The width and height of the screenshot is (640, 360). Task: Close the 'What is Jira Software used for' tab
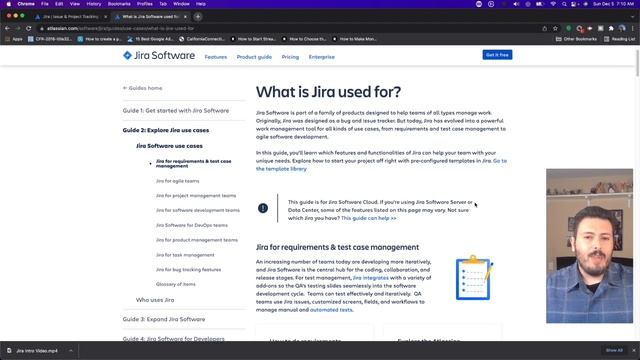click(x=185, y=17)
